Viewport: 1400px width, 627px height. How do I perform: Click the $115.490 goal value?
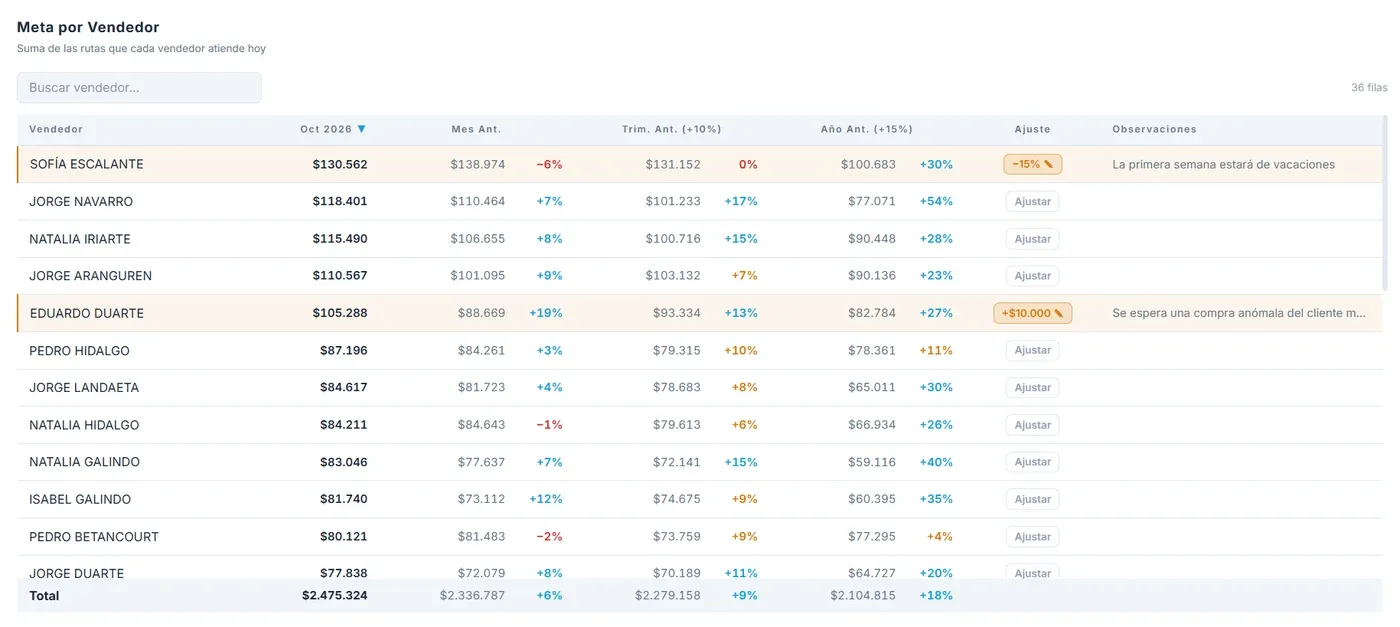(x=340, y=239)
